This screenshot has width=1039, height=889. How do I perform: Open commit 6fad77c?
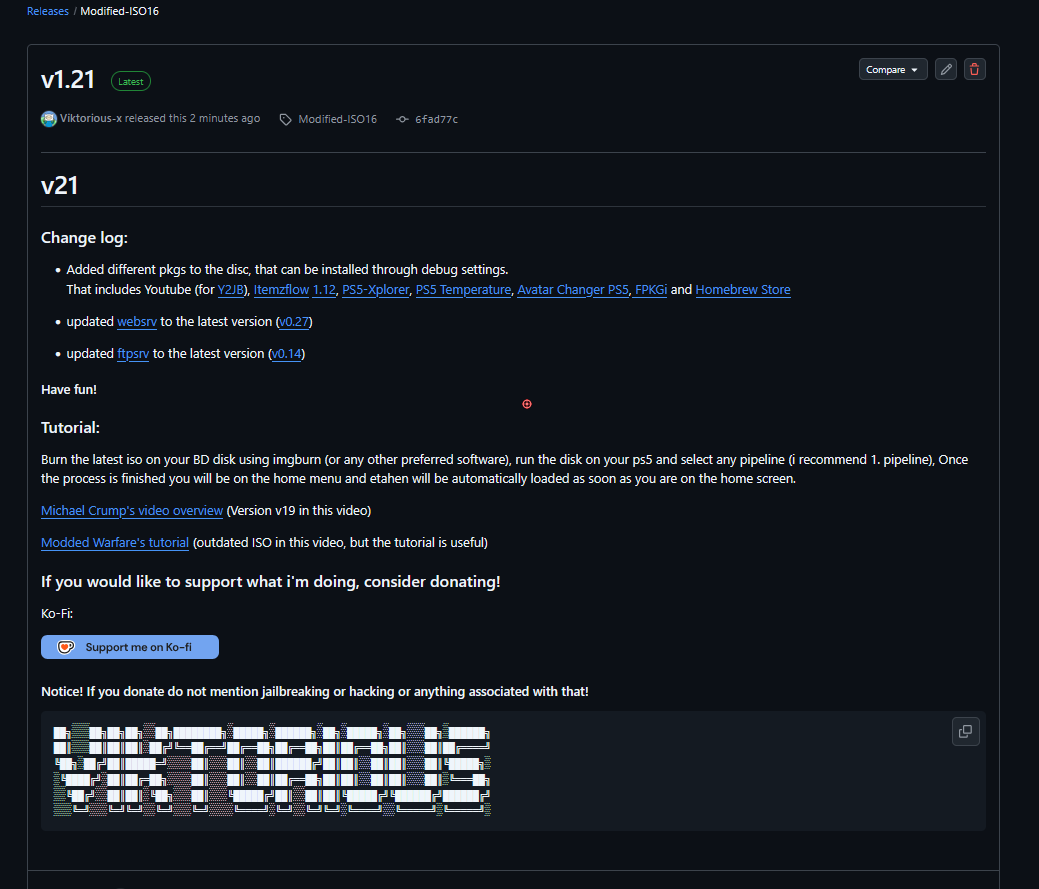[436, 119]
